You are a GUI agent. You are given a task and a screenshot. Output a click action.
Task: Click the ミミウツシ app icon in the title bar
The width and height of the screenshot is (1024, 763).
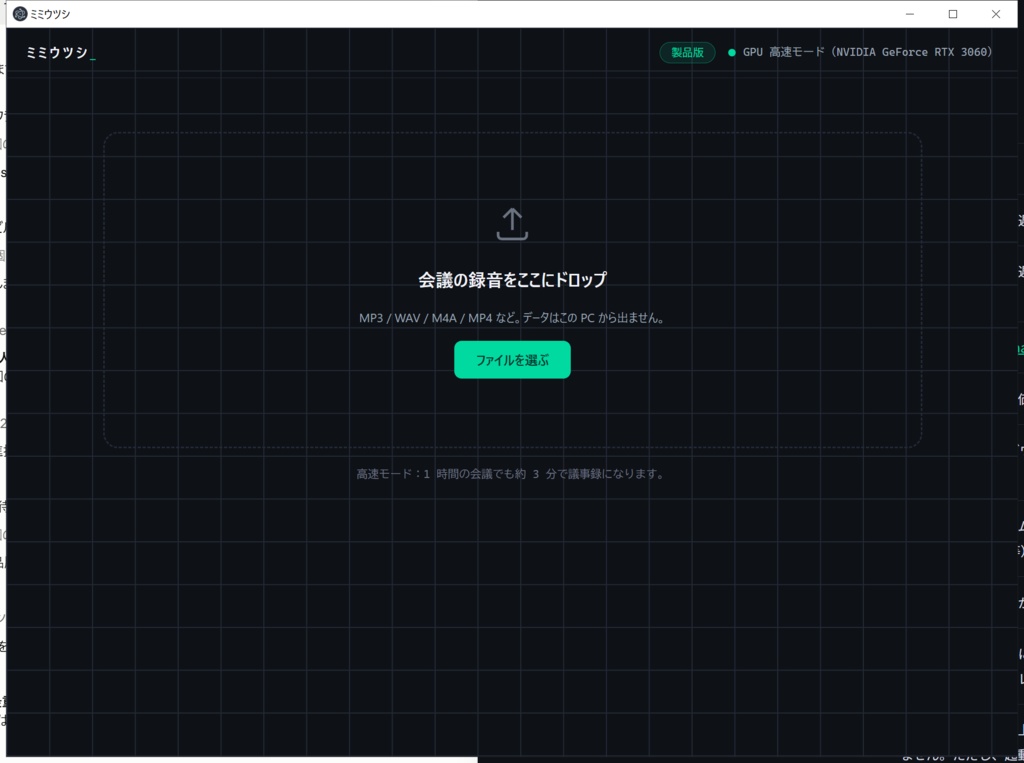point(20,14)
